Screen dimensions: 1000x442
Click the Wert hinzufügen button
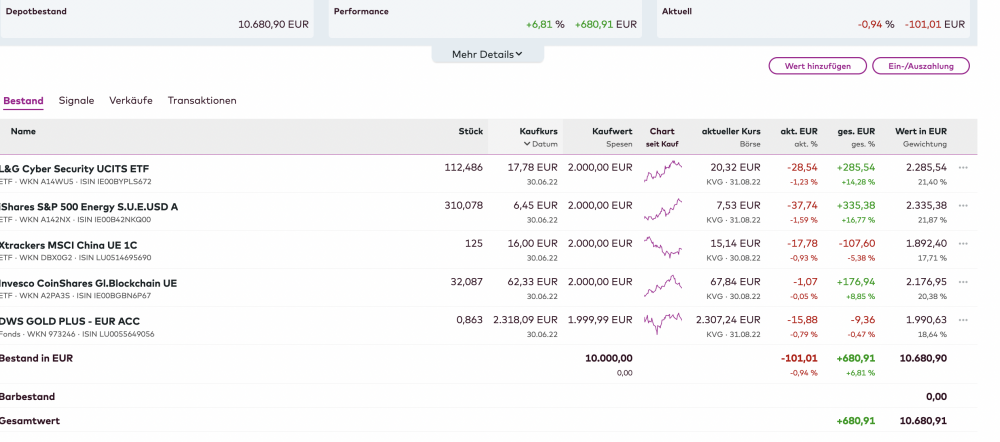click(817, 66)
